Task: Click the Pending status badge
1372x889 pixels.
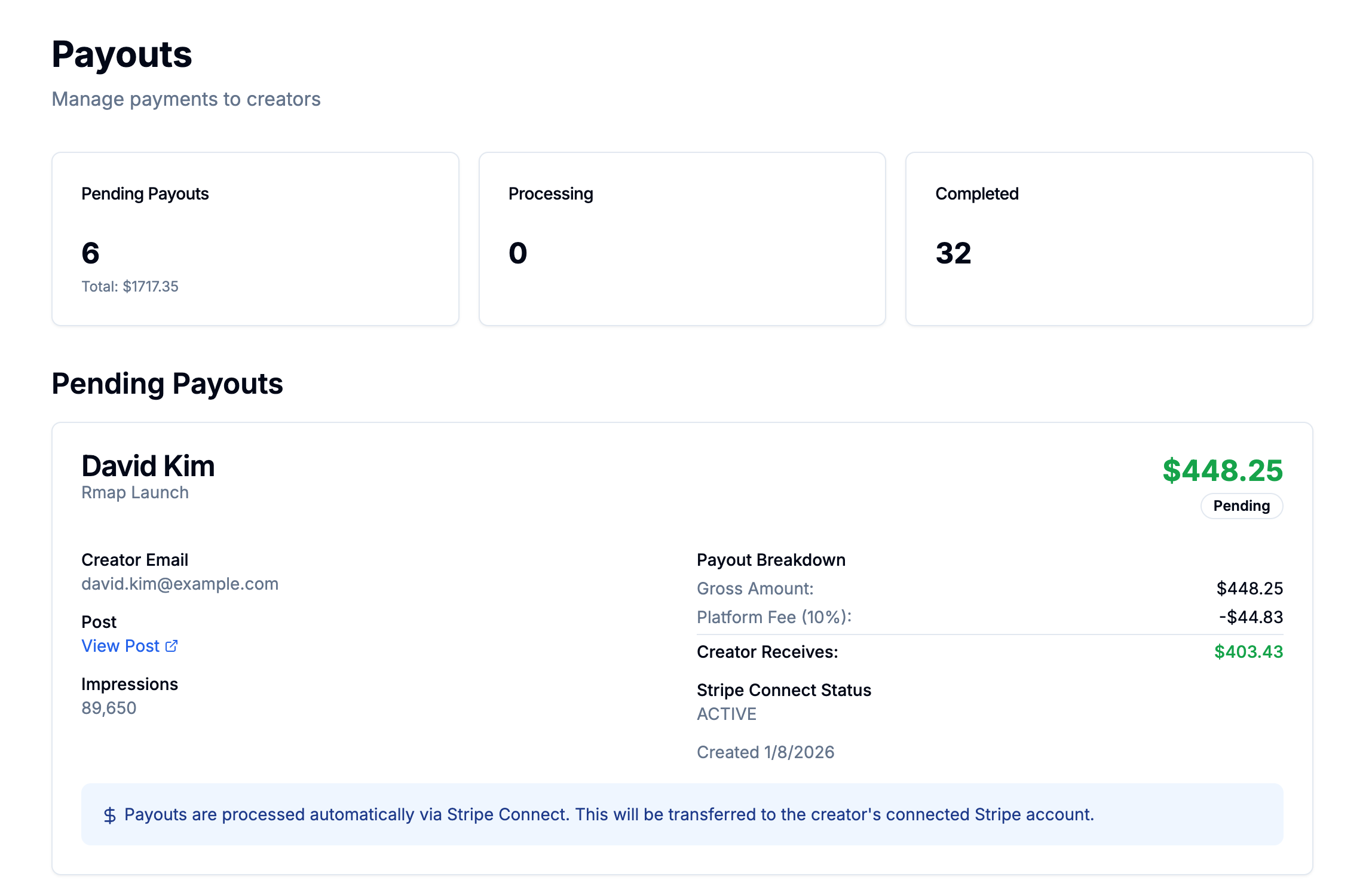Action: [1241, 505]
